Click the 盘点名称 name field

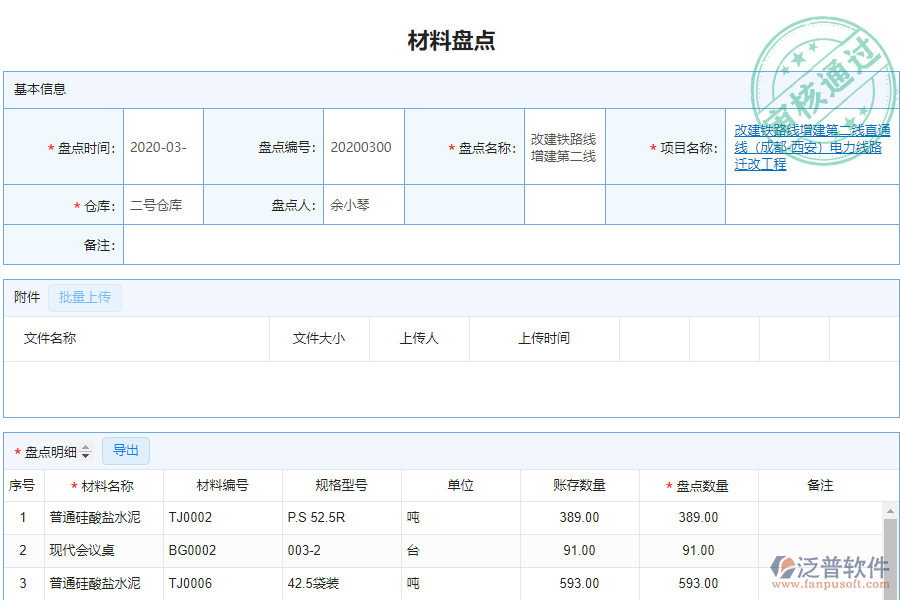tap(563, 146)
